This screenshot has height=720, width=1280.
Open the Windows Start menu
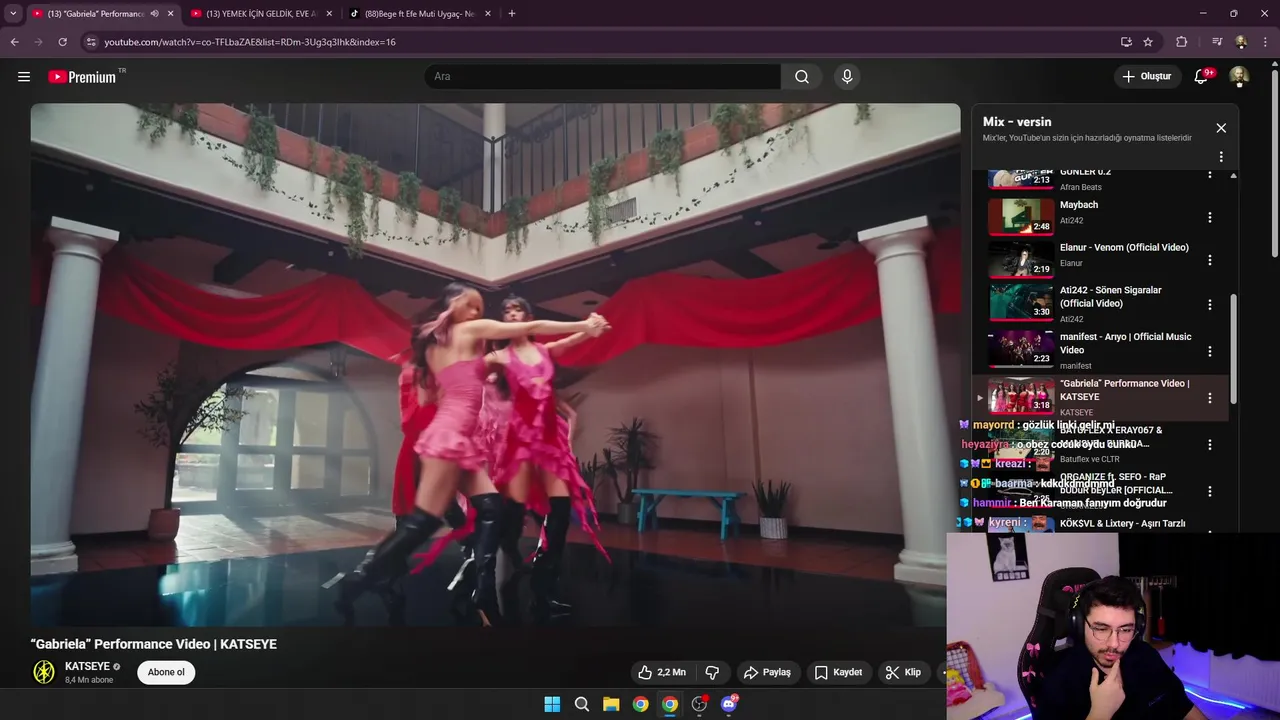click(552, 704)
